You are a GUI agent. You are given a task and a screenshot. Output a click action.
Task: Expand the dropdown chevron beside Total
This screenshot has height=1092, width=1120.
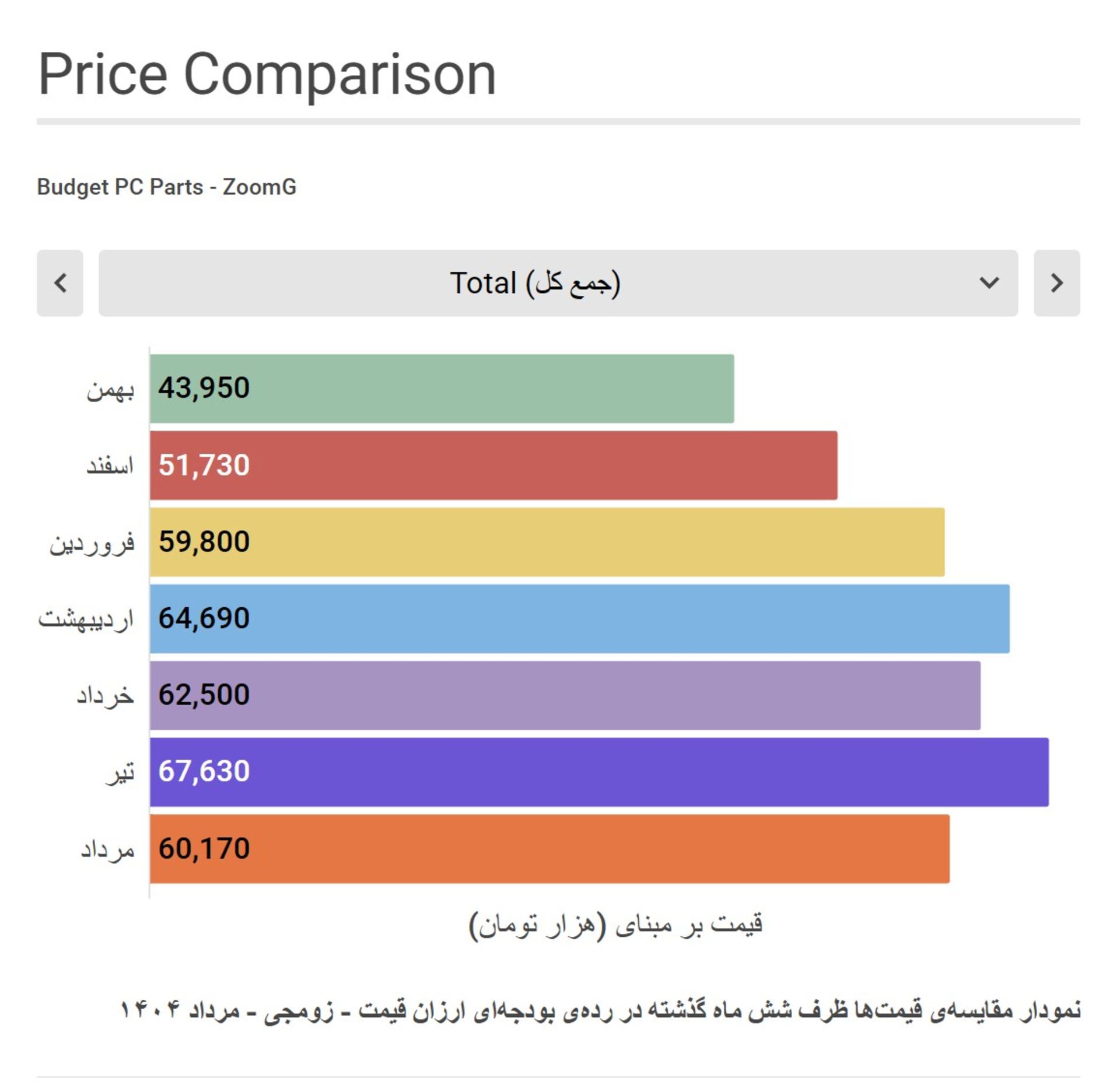(989, 283)
